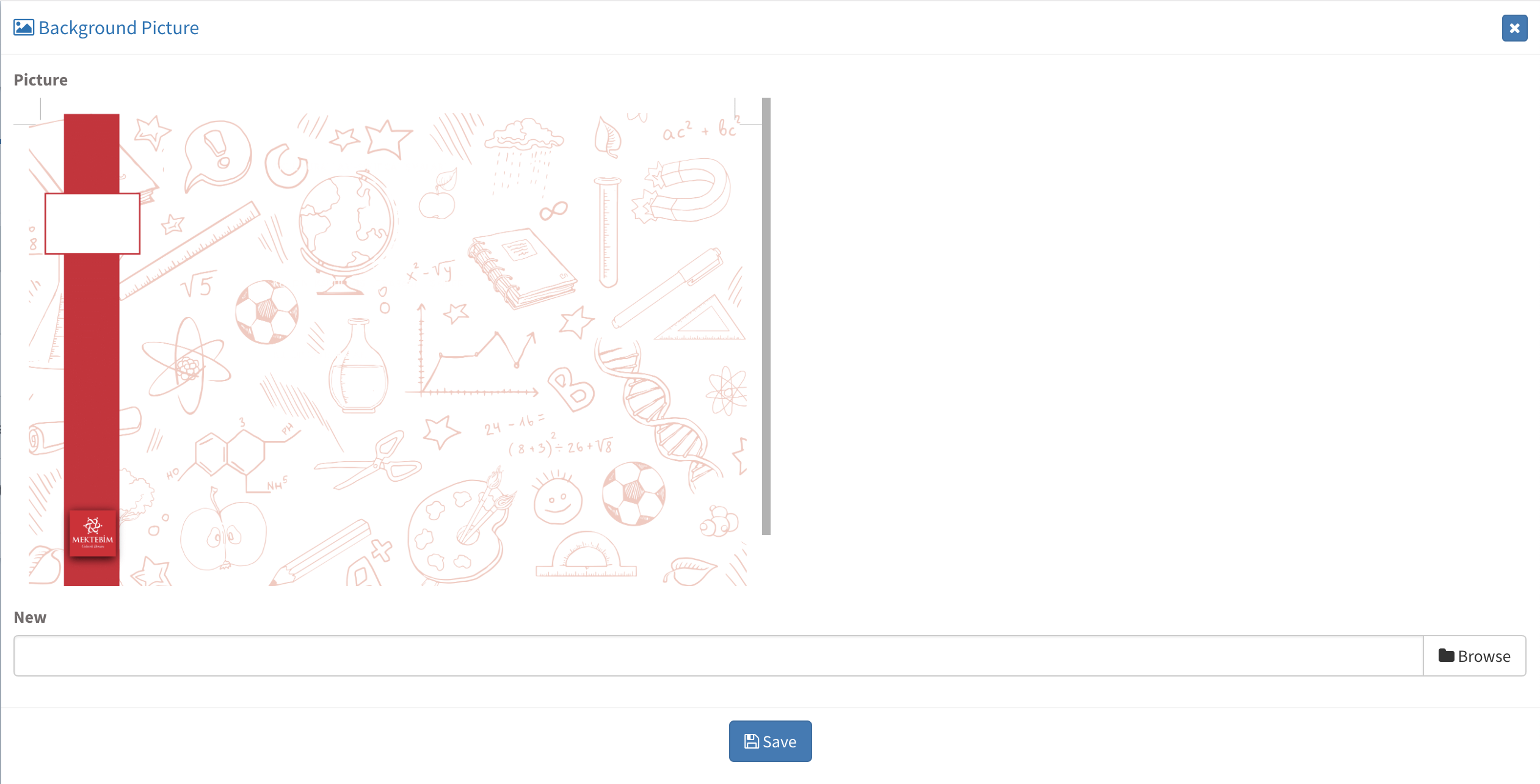The height and width of the screenshot is (784, 1540).
Task: Click the white label box on red stripe
Action: [92, 223]
